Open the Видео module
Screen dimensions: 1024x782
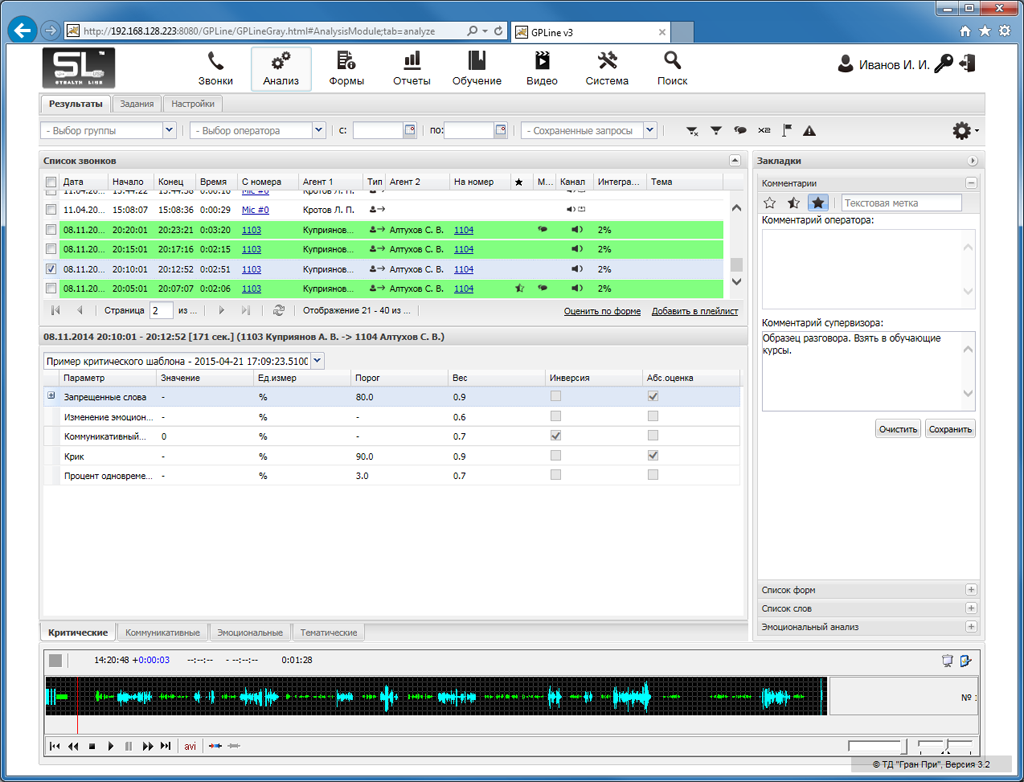click(541, 68)
